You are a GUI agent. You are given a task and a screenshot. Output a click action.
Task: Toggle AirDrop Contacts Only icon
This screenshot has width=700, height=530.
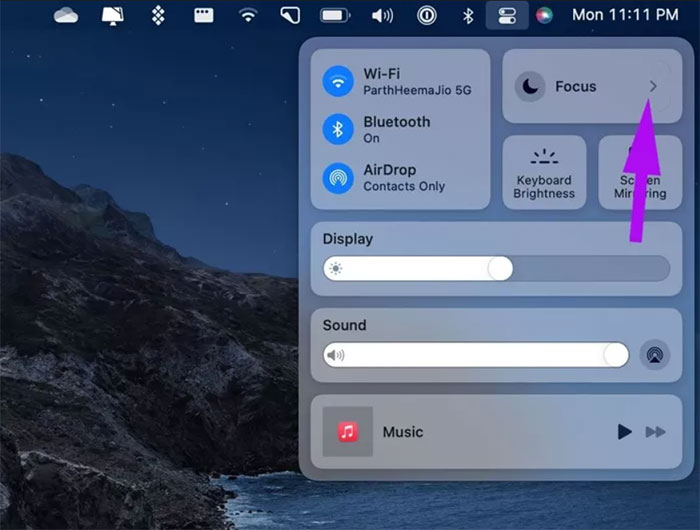point(338,178)
